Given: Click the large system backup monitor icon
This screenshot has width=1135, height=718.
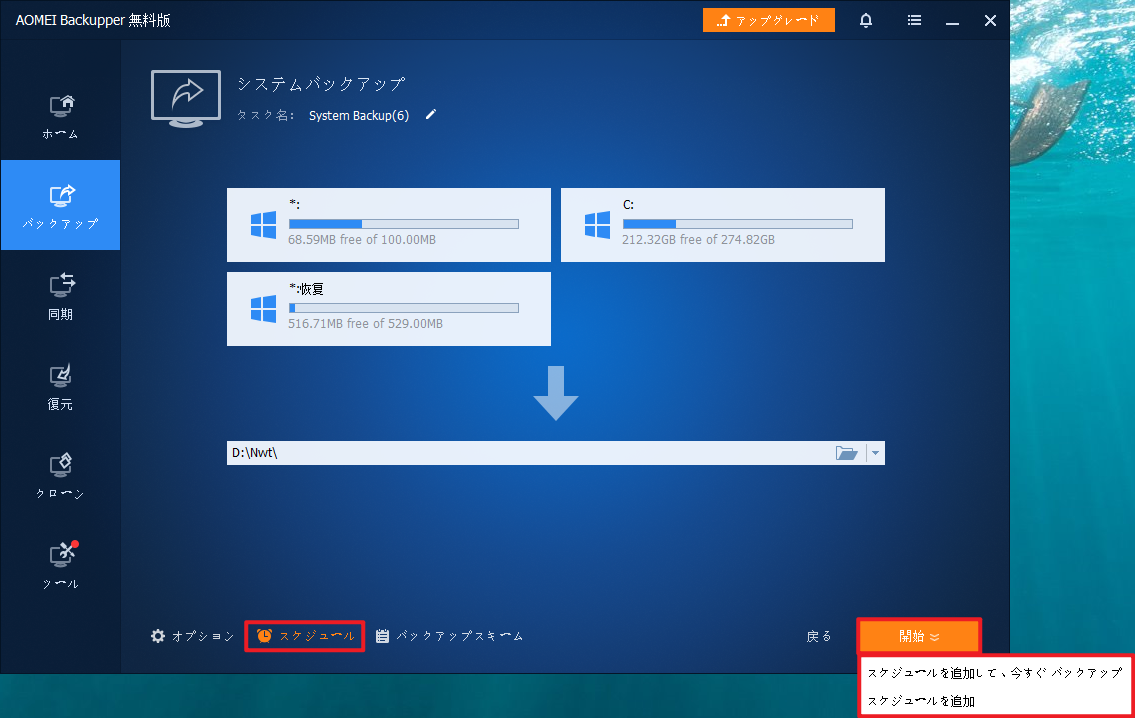Looking at the screenshot, I should (x=186, y=98).
